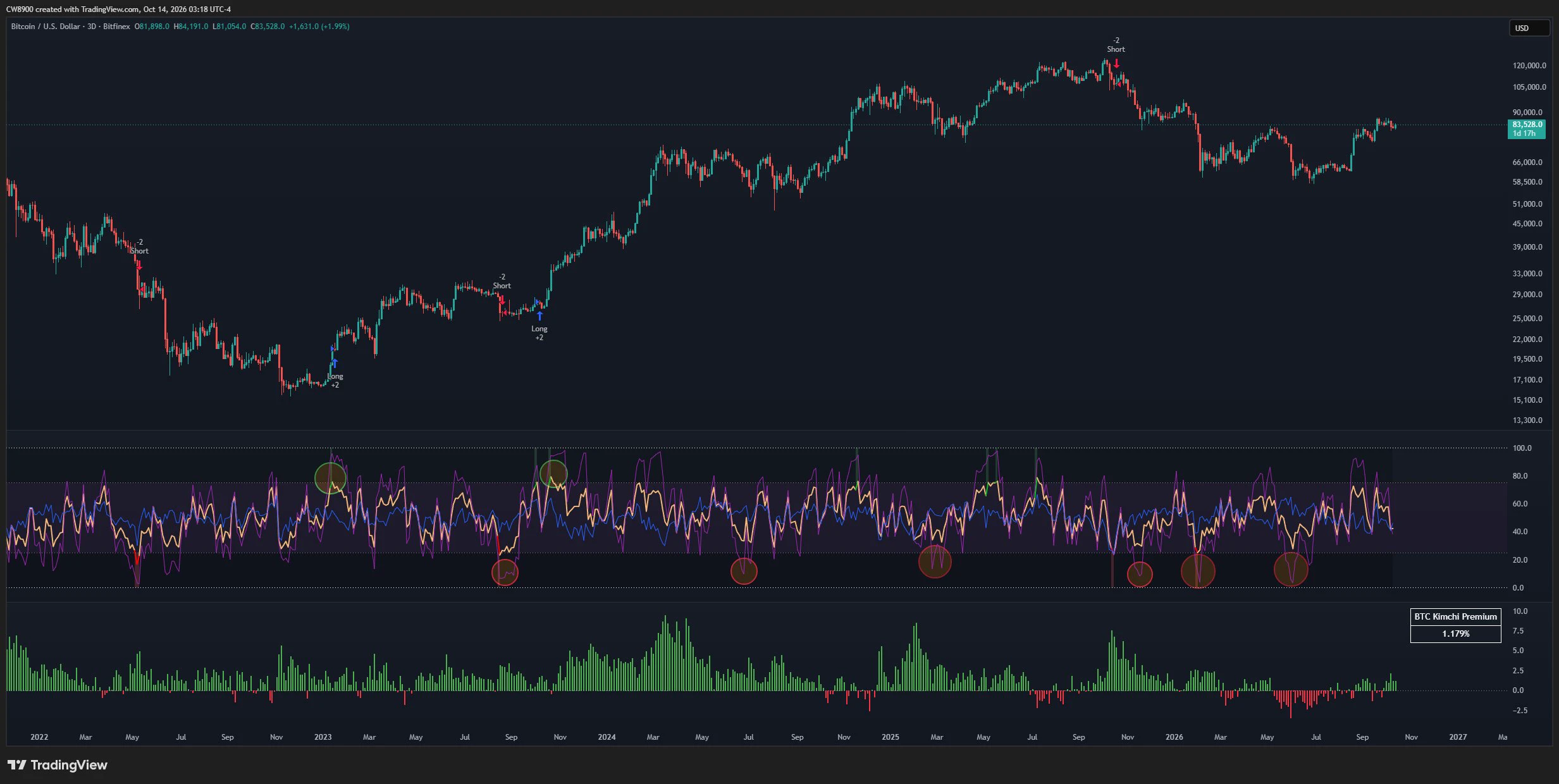Click the 2023 label on the time axis
Image resolution: width=1559 pixels, height=784 pixels.
(323, 737)
